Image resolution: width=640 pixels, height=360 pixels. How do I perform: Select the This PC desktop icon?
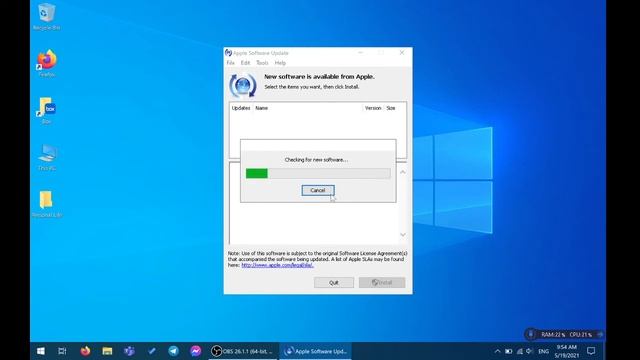tap(47, 157)
